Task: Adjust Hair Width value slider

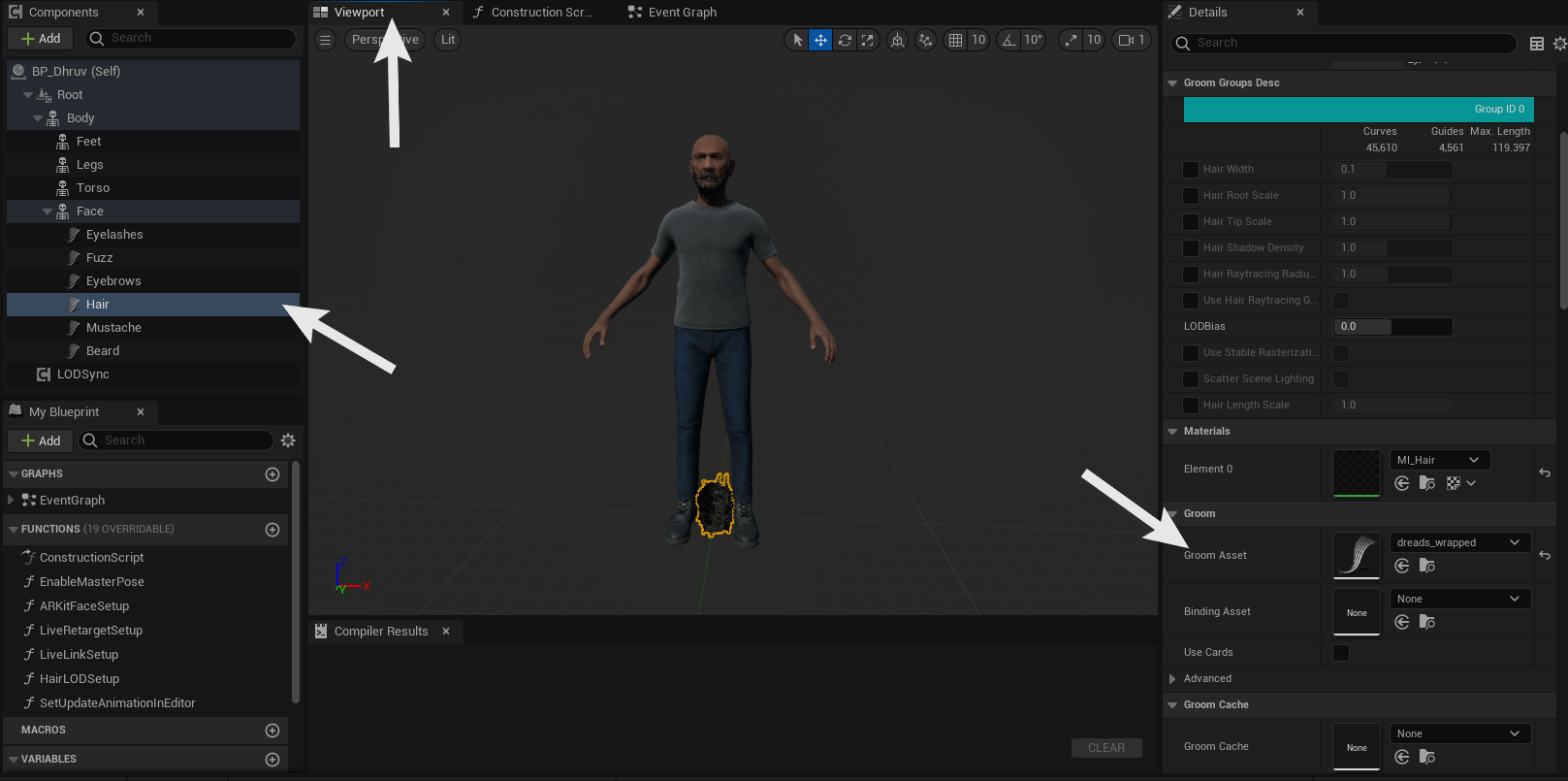Action: (1392, 170)
